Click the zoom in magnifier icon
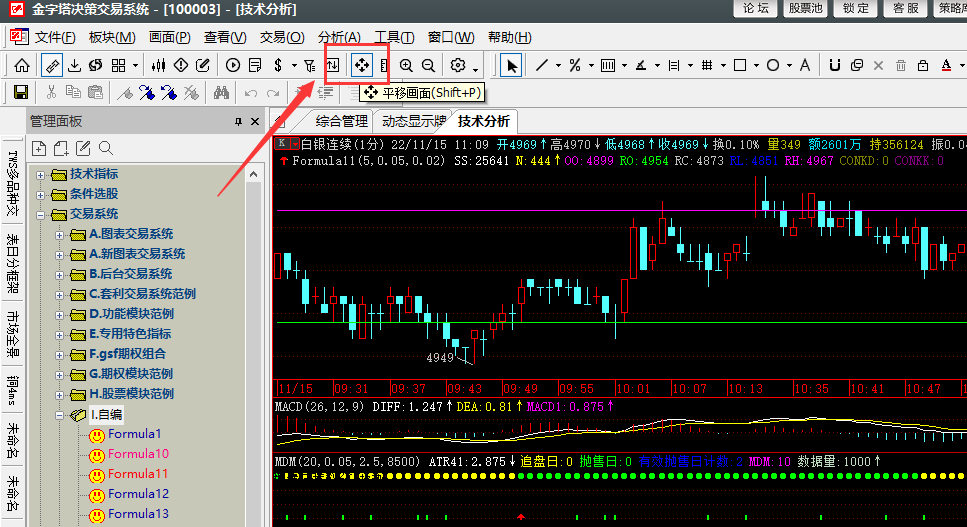 click(406, 65)
